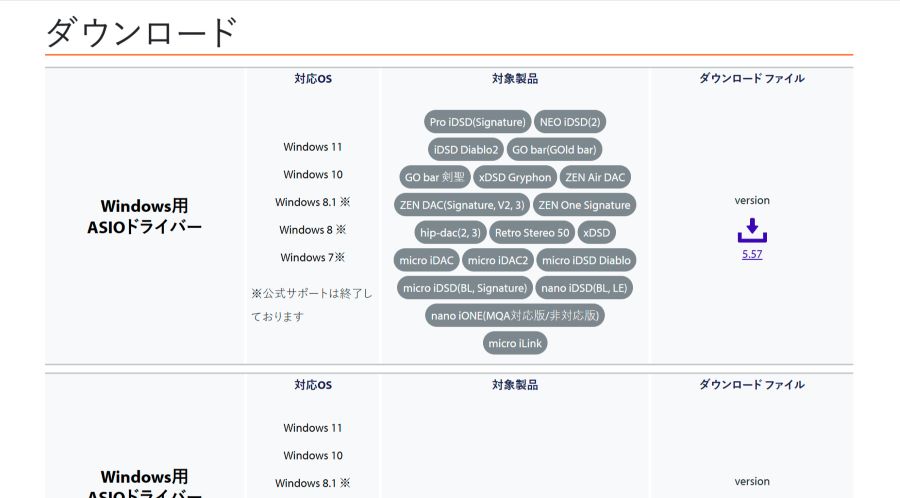The width and height of the screenshot is (900, 498).
Task: Click the Retro Stereo 50 tag
Action: [532, 232]
